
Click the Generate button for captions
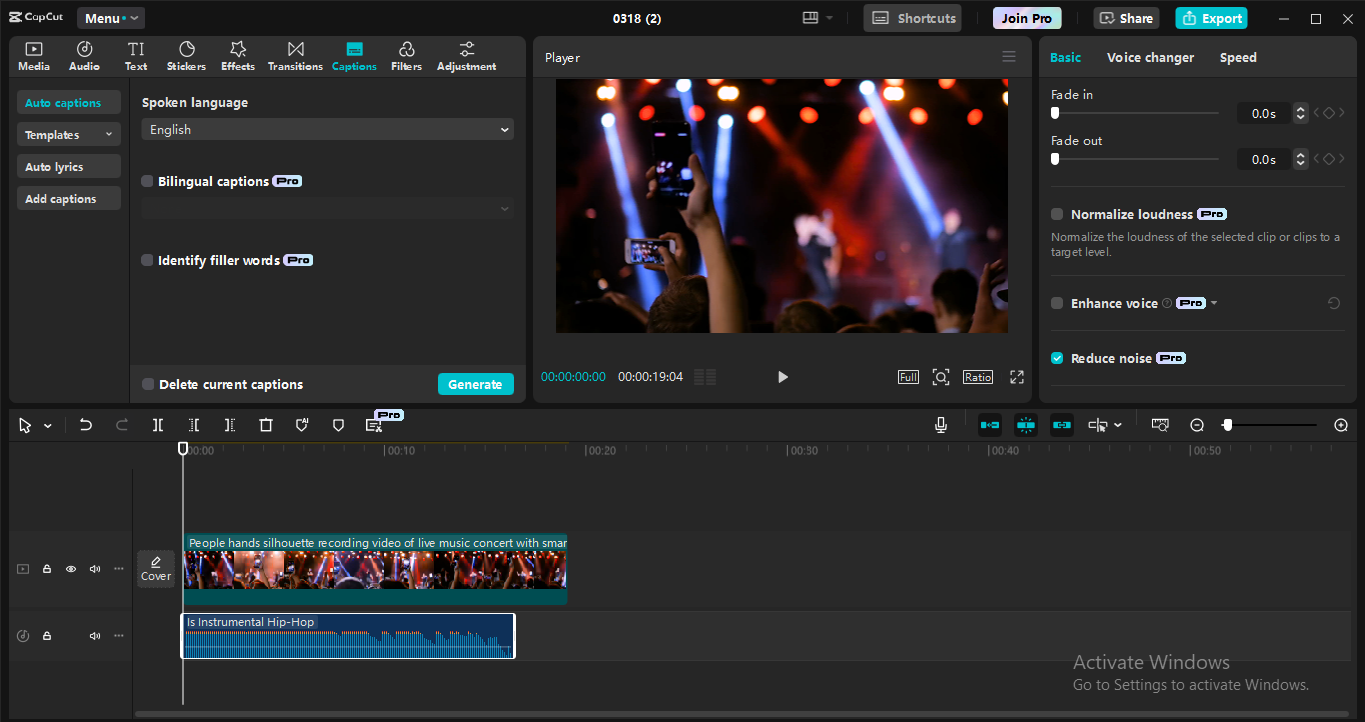tap(475, 383)
